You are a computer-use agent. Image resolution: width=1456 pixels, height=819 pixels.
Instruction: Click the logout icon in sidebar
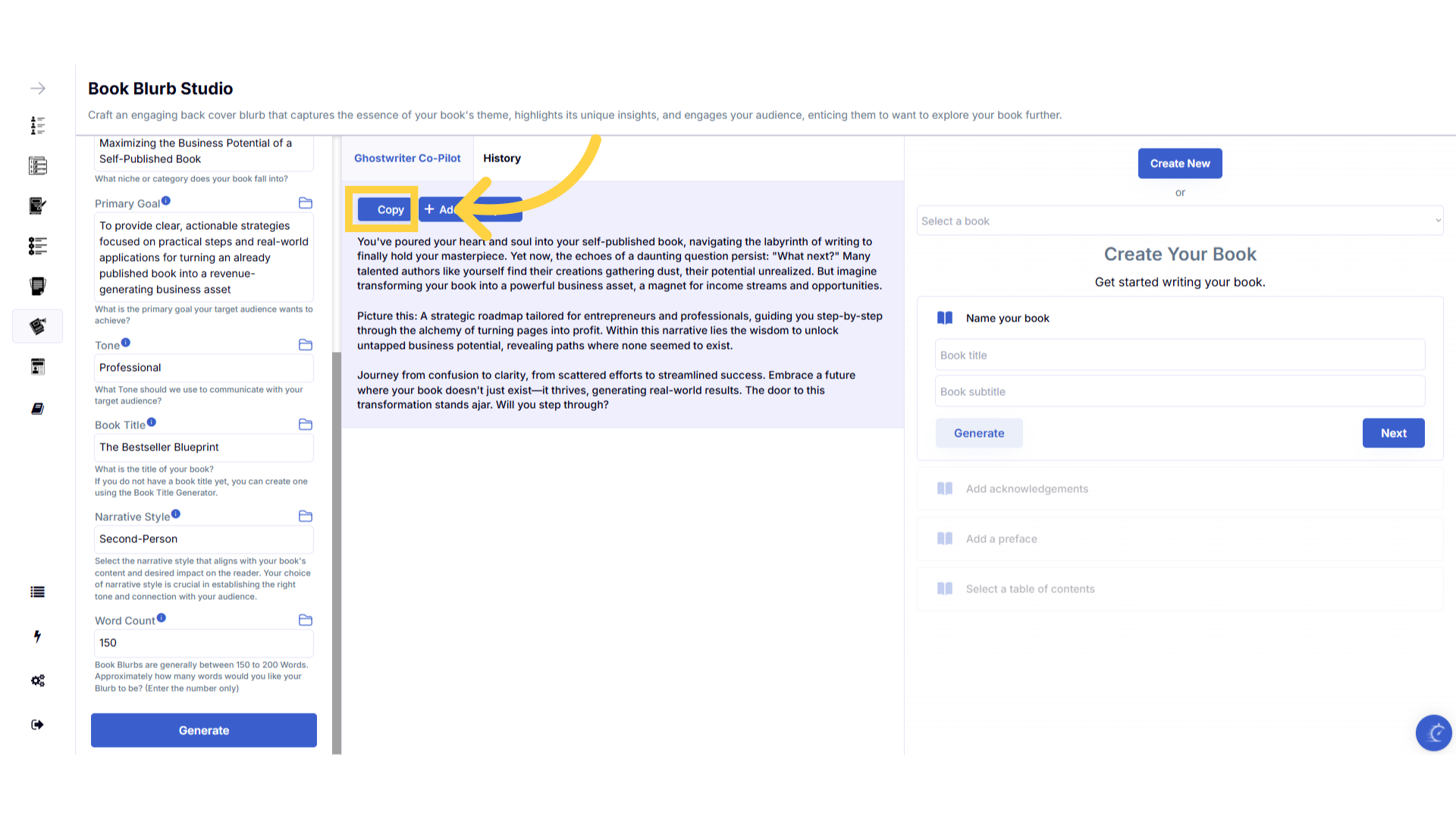tap(37, 725)
